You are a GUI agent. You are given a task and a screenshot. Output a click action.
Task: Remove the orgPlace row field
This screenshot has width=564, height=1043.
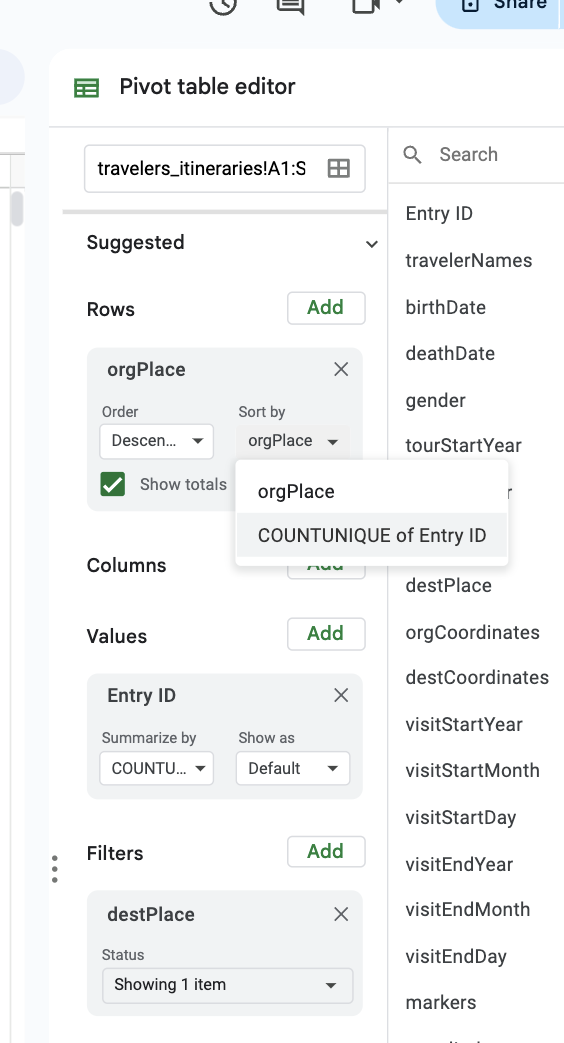[x=341, y=369]
